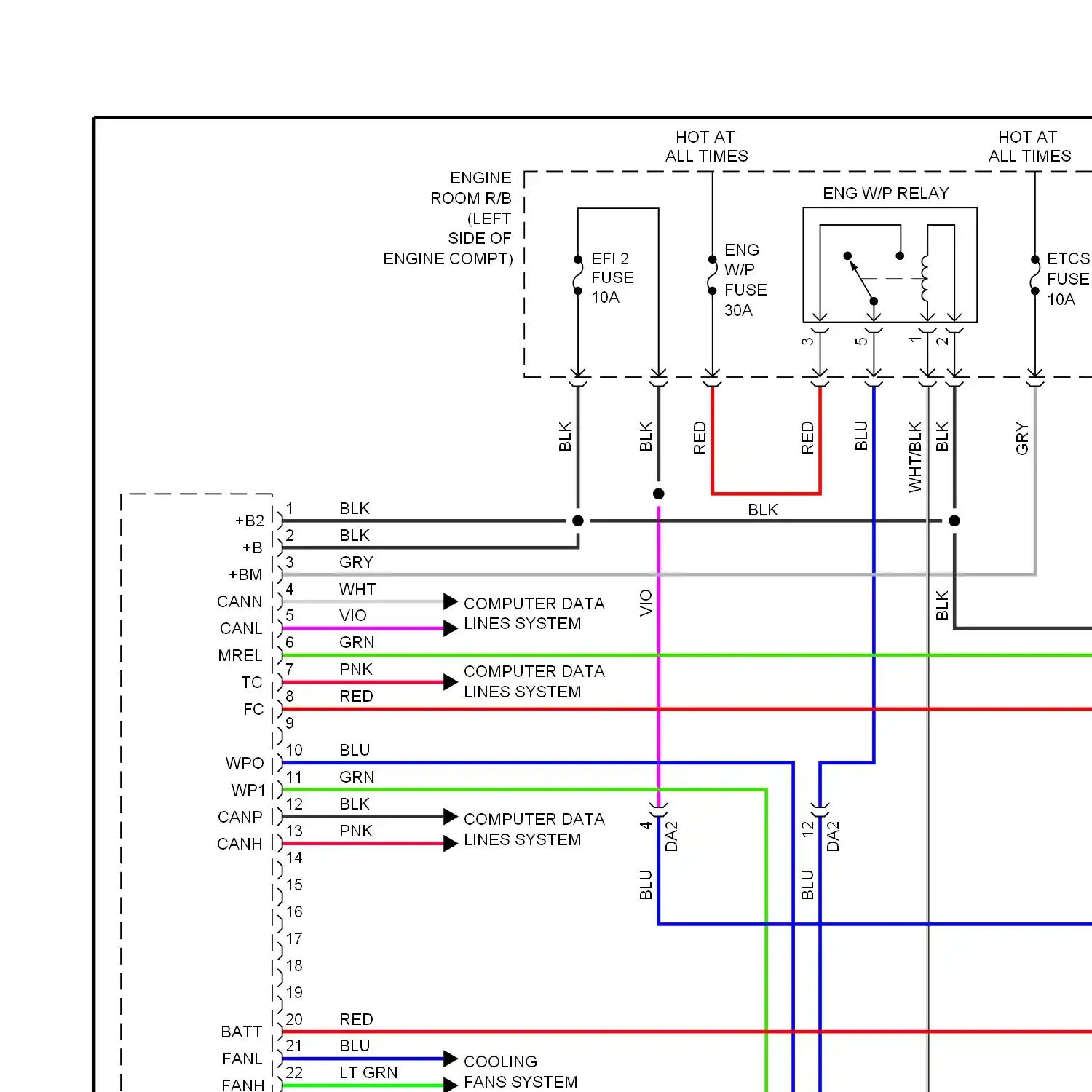Click the CANL terminal label
Screen dimensions: 1092x1092
click(241, 628)
